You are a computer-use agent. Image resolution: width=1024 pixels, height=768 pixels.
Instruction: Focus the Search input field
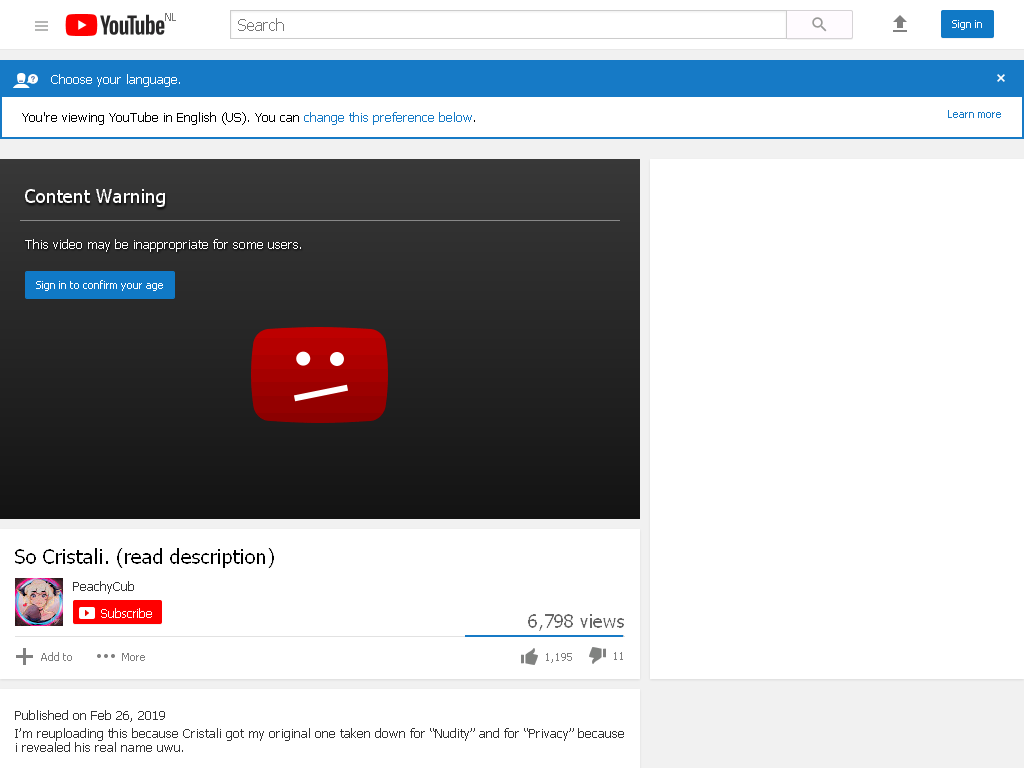click(x=508, y=25)
